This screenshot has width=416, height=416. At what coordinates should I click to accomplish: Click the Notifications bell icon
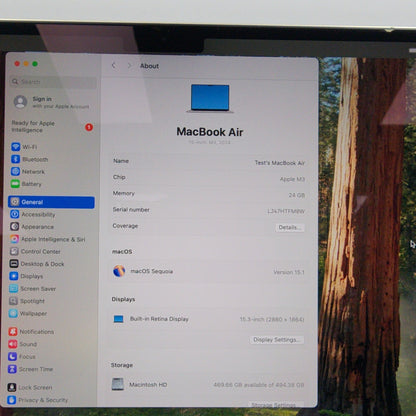tap(13, 331)
